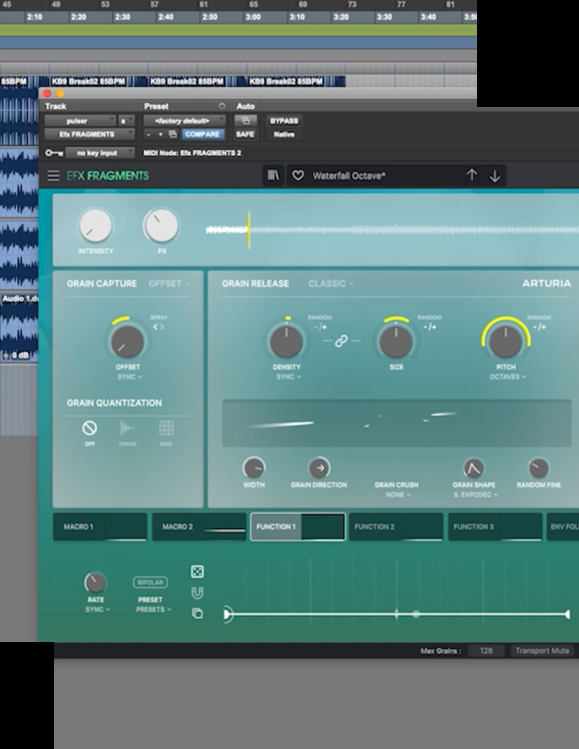Open the Efx FRAGMENTS insert selector

[x=89, y=134]
